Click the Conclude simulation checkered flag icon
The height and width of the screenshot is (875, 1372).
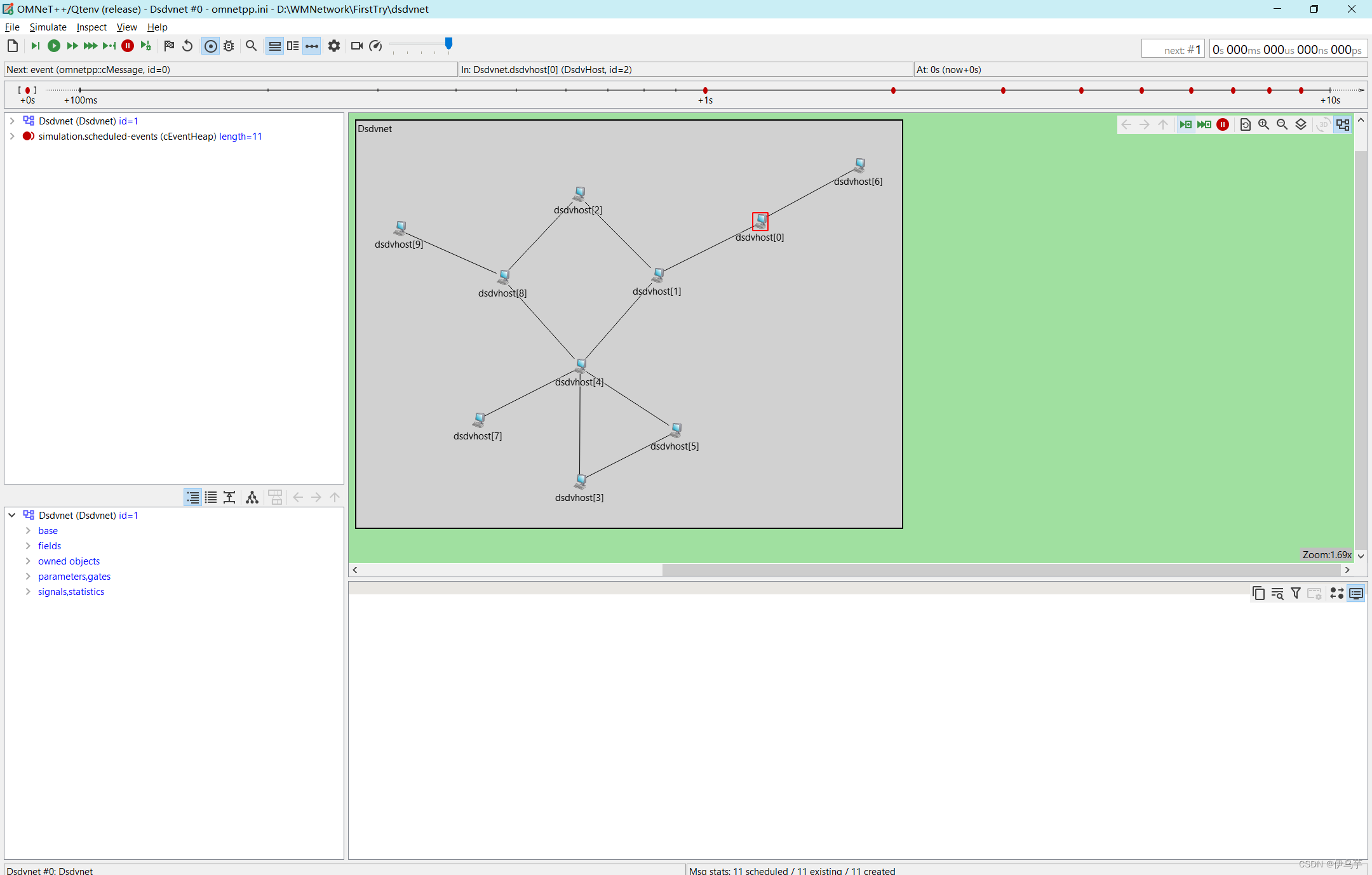click(x=169, y=46)
